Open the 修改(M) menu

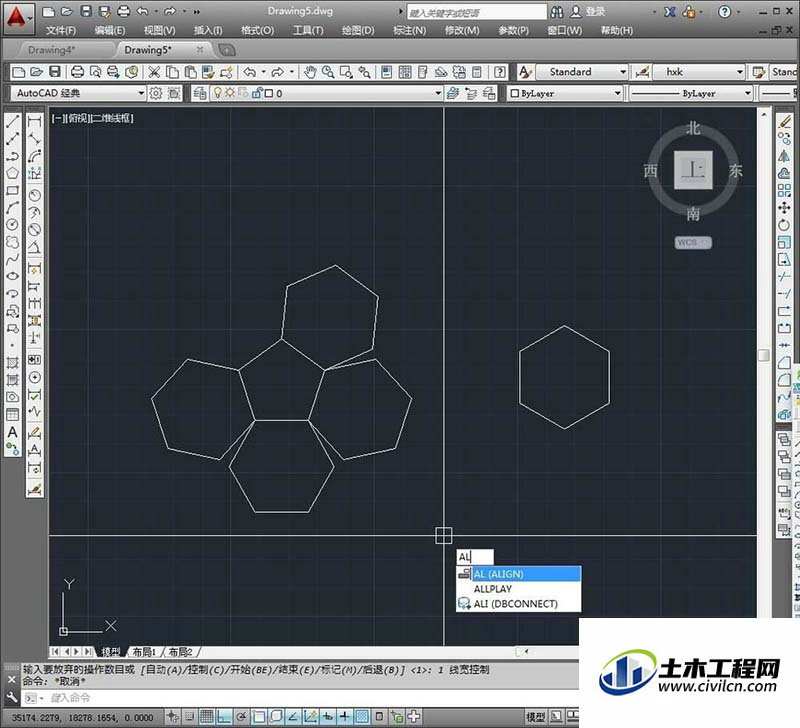(462, 31)
